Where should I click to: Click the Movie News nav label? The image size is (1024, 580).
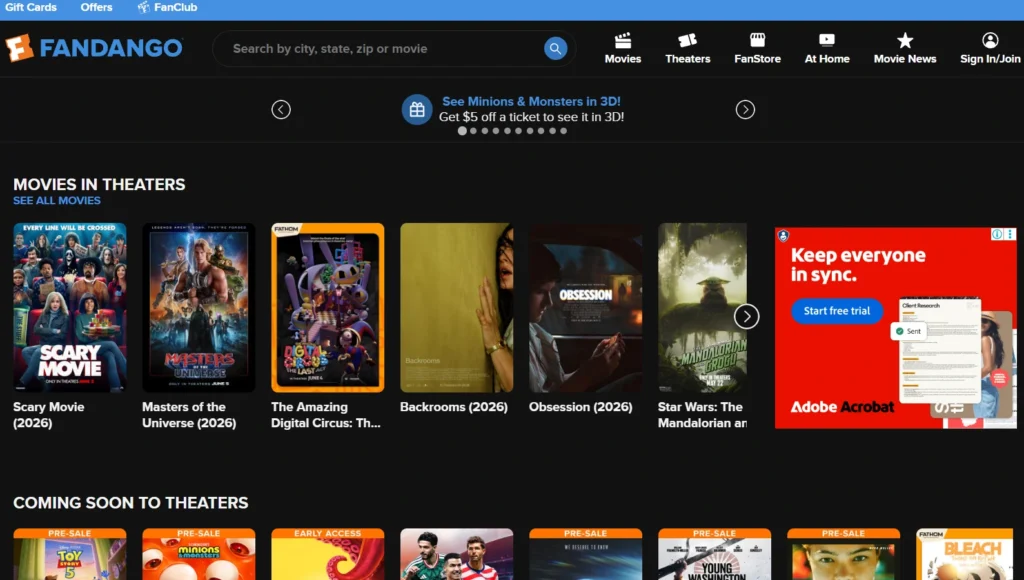tap(904, 59)
